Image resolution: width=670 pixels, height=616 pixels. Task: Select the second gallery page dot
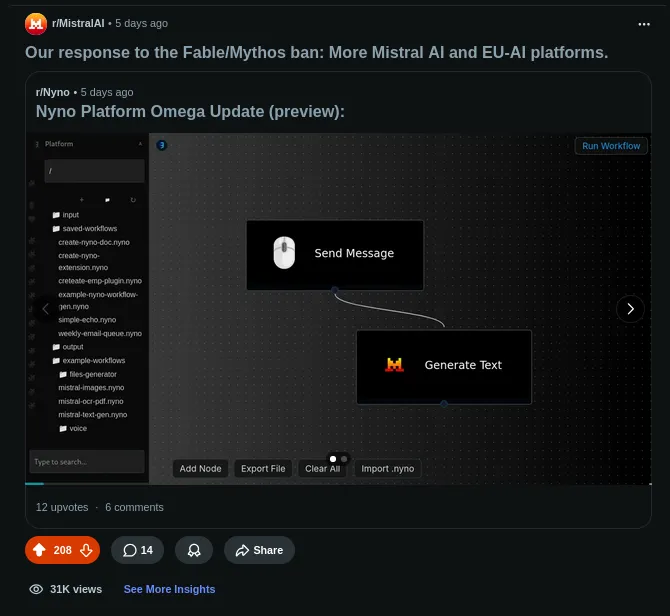(x=344, y=459)
